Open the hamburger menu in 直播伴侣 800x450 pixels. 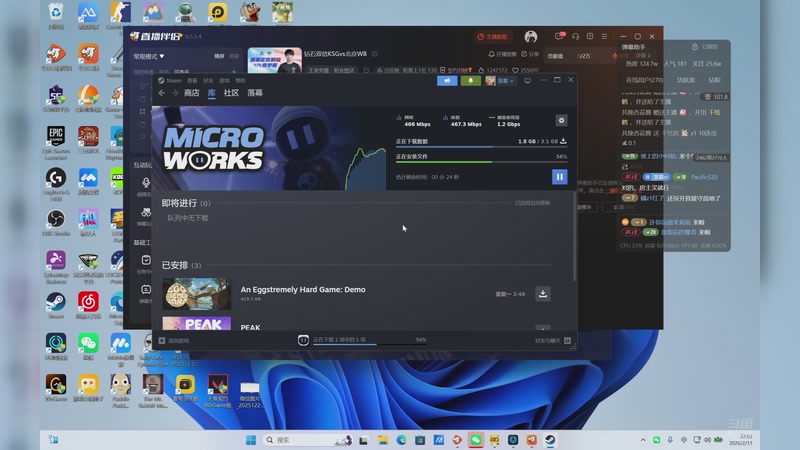[x=604, y=36]
